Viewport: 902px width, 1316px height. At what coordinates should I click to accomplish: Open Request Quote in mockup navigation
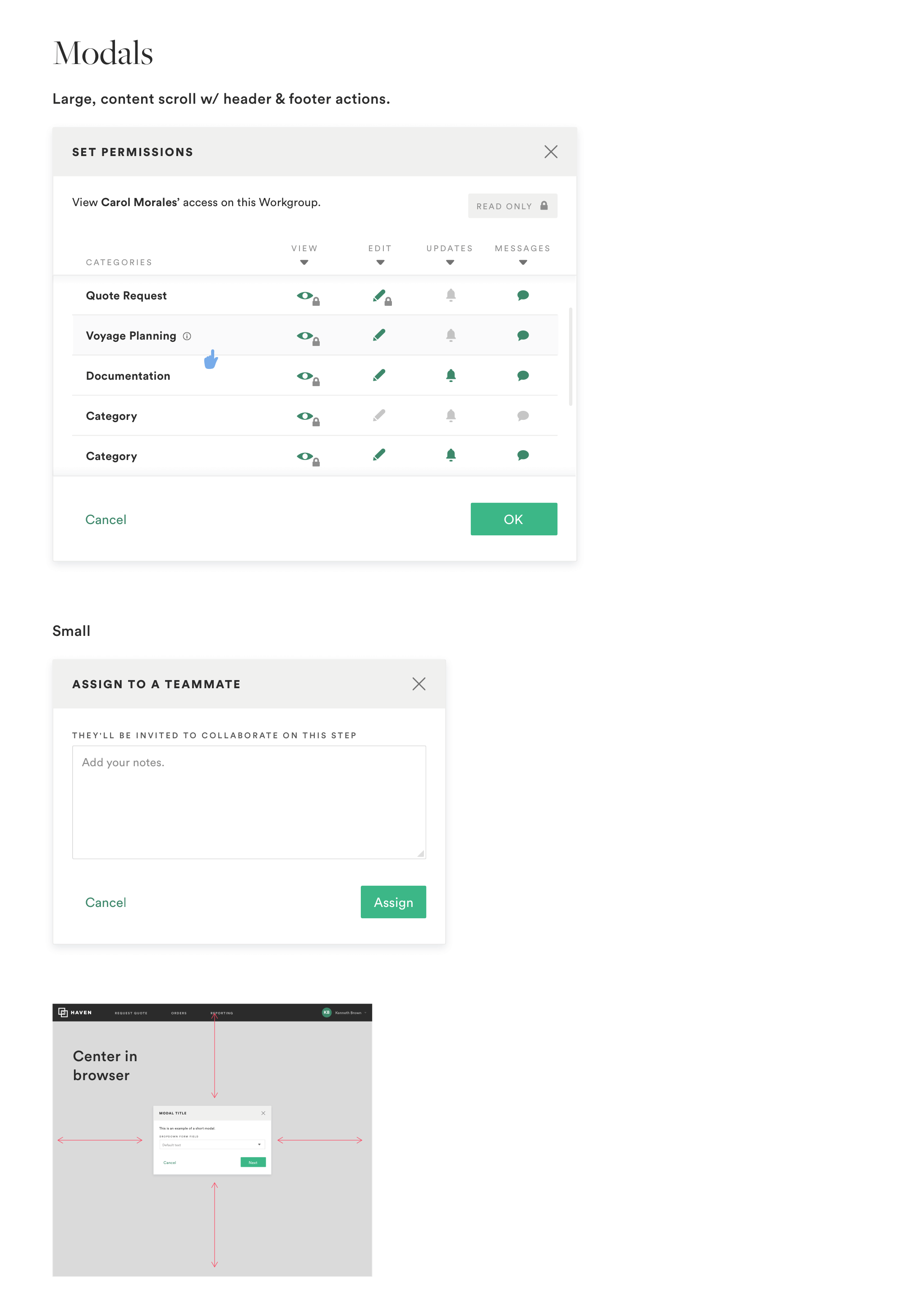click(131, 1013)
